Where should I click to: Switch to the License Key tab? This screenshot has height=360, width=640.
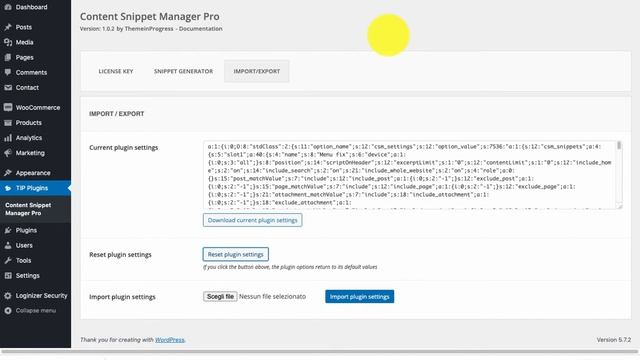click(x=116, y=71)
